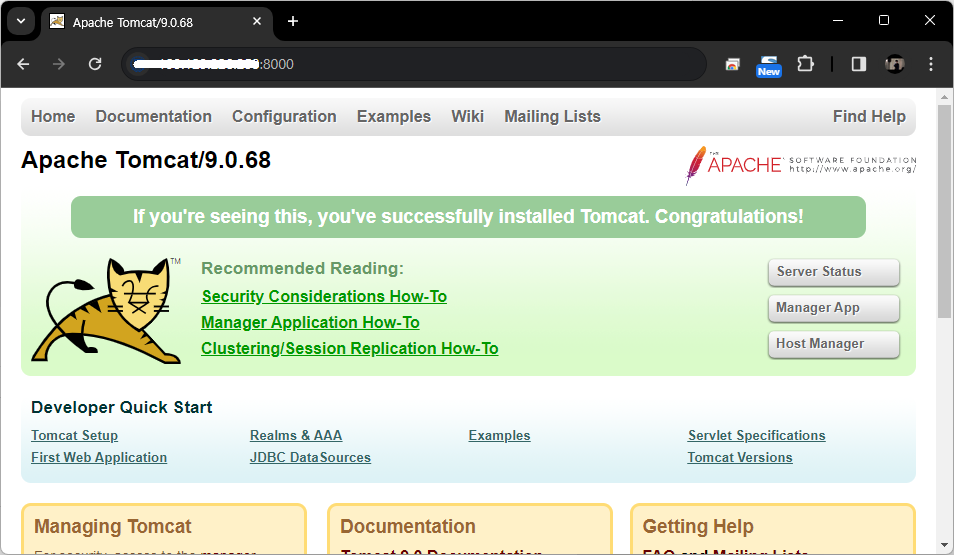954x555 pixels.
Task: Click the Host Manager button
Action: tap(834, 344)
